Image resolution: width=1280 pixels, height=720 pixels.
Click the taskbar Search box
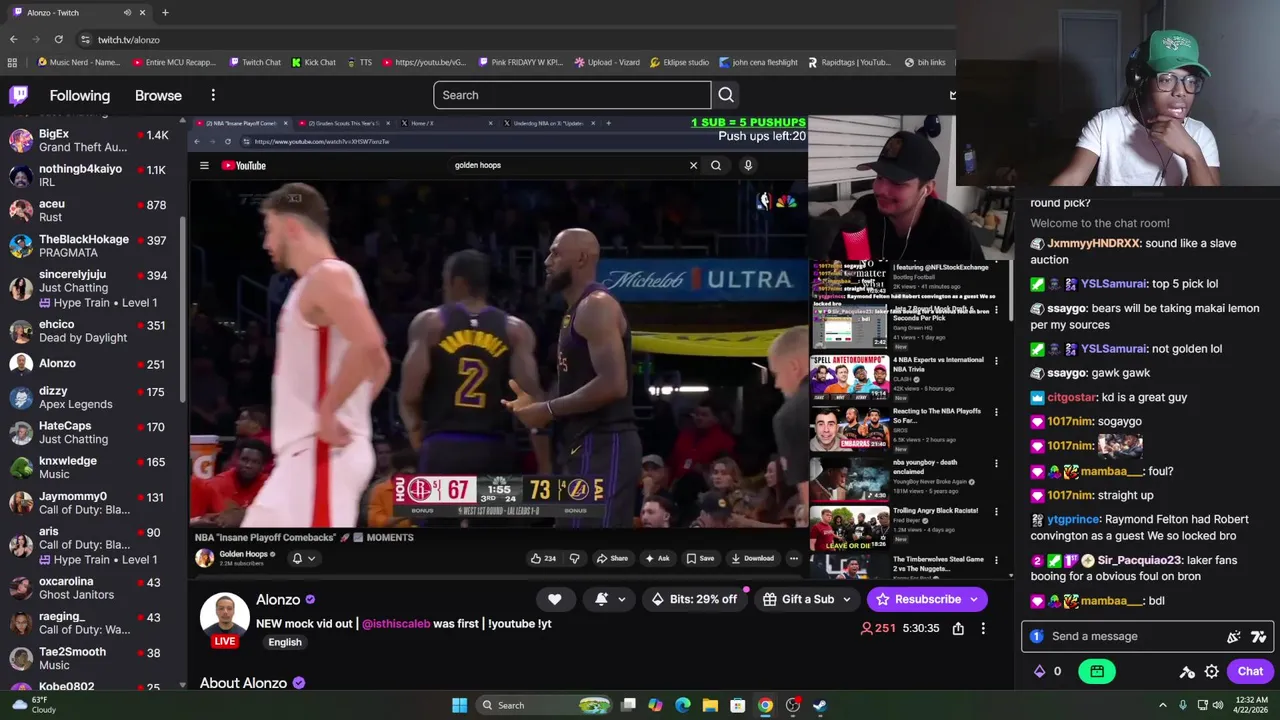point(544,705)
